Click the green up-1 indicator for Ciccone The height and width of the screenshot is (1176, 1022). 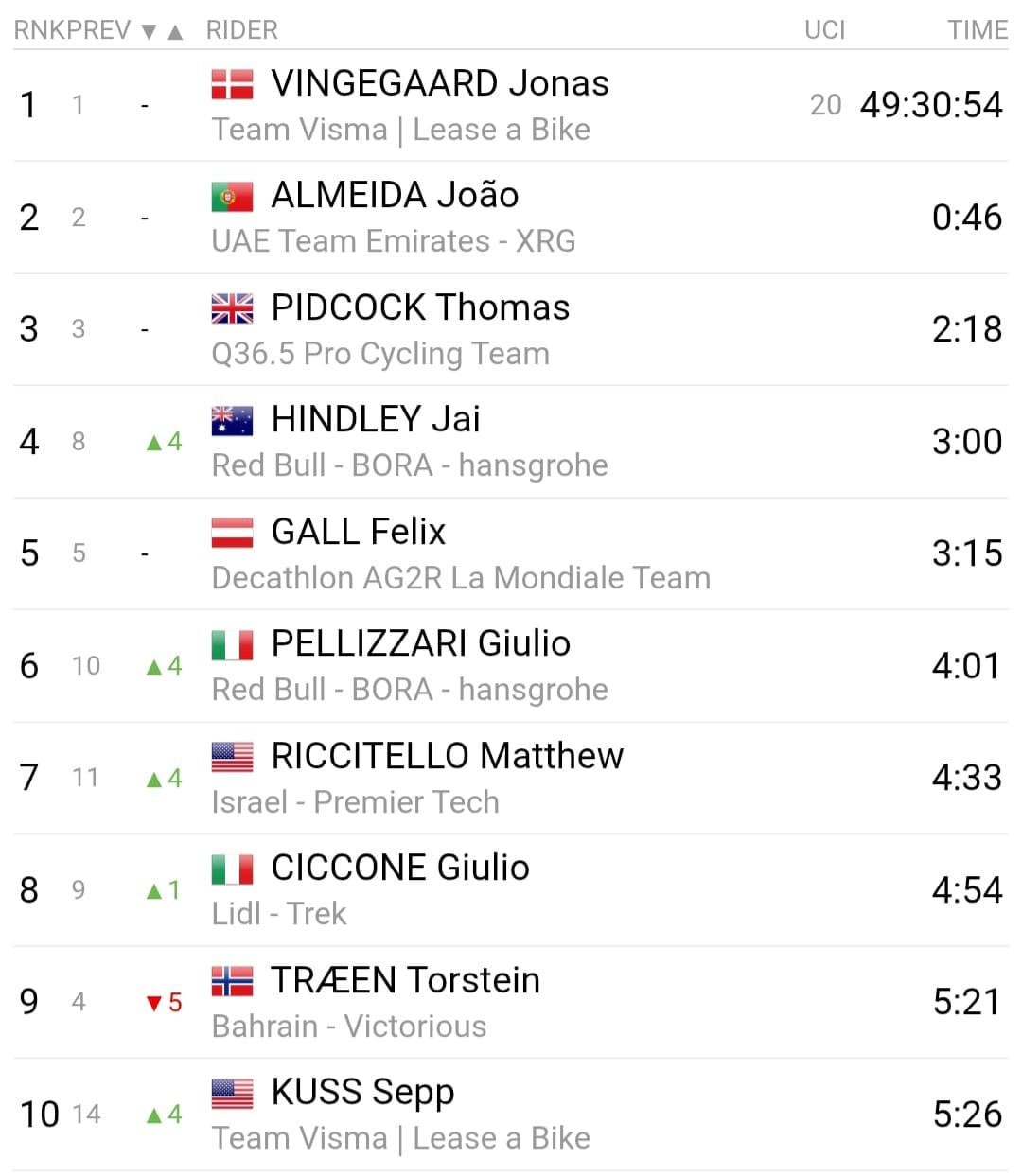pyautogui.click(x=164, y=890)
